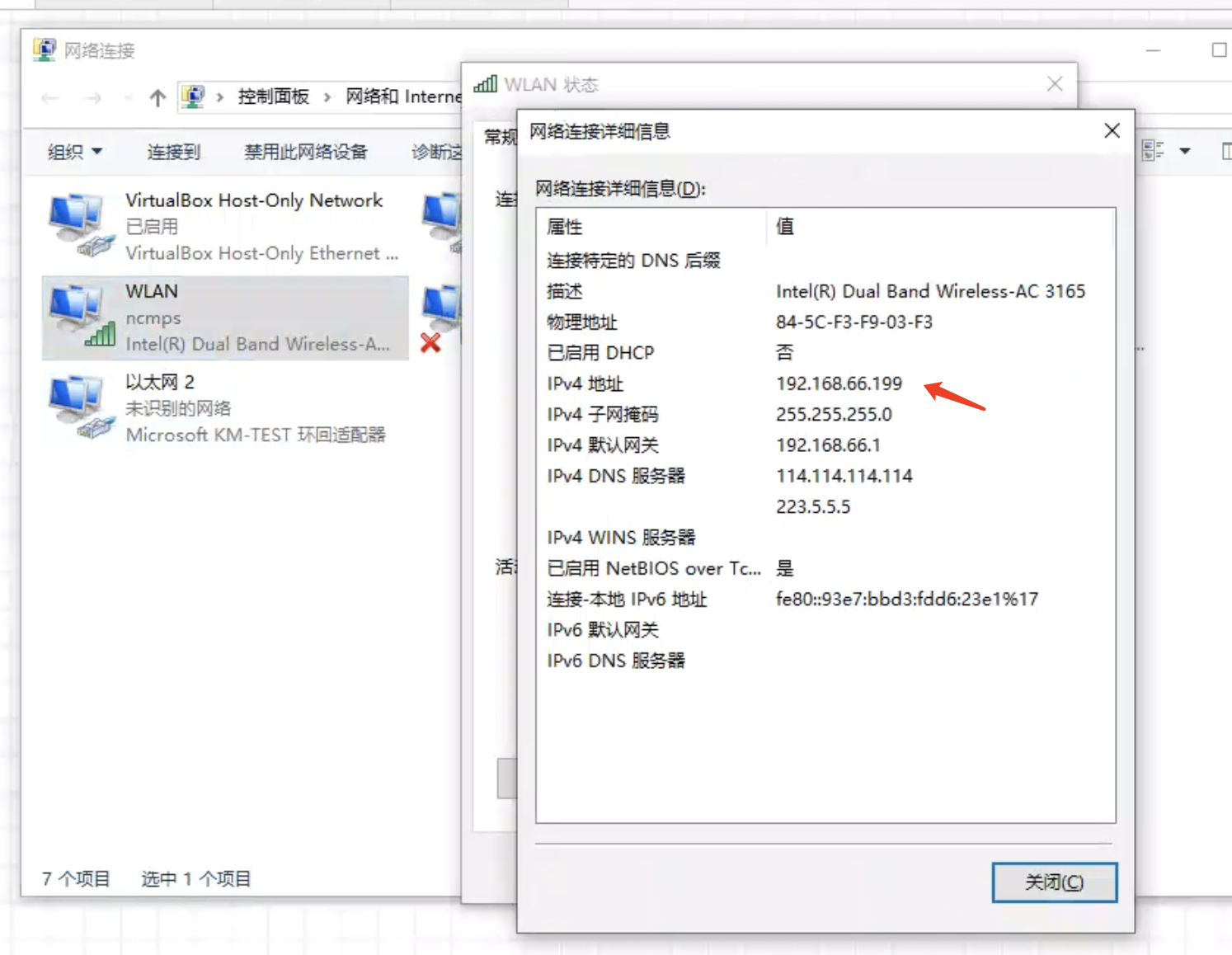Select the IPv4 地址 row in list
Image resolution: width=1232 pixels, height=955 pixels.
[825, 383]
